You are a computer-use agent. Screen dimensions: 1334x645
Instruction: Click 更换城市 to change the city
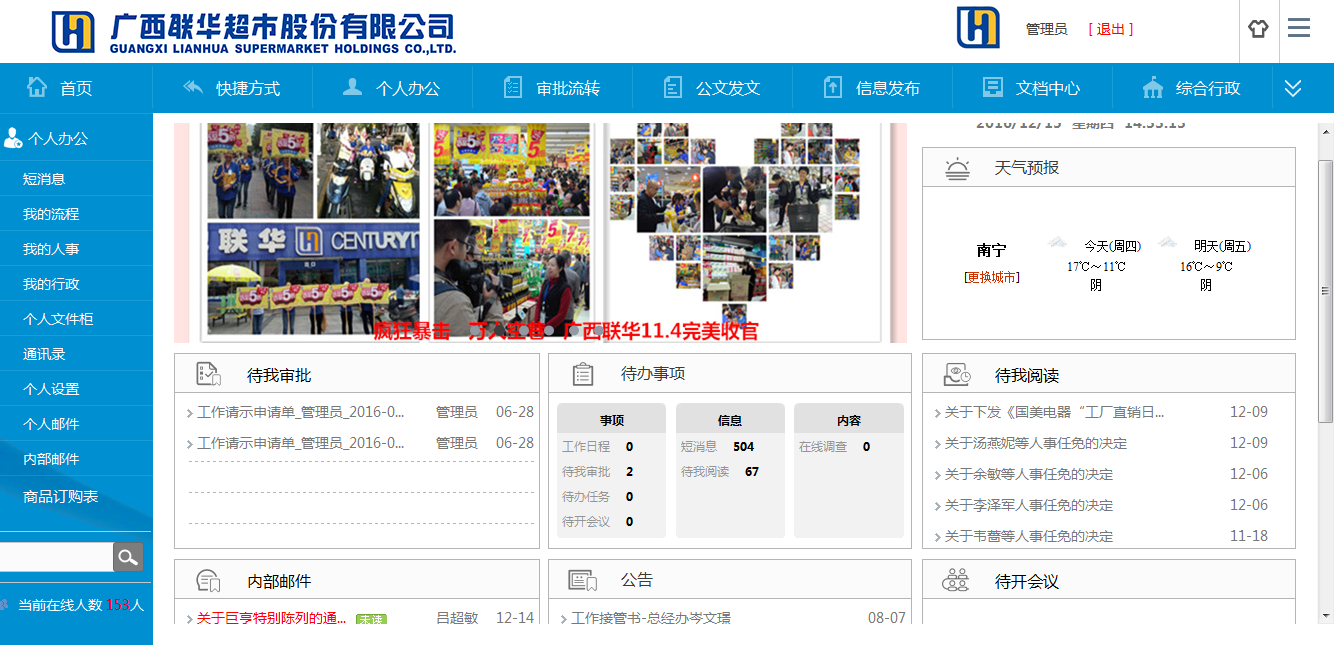[x=992, y=277]
